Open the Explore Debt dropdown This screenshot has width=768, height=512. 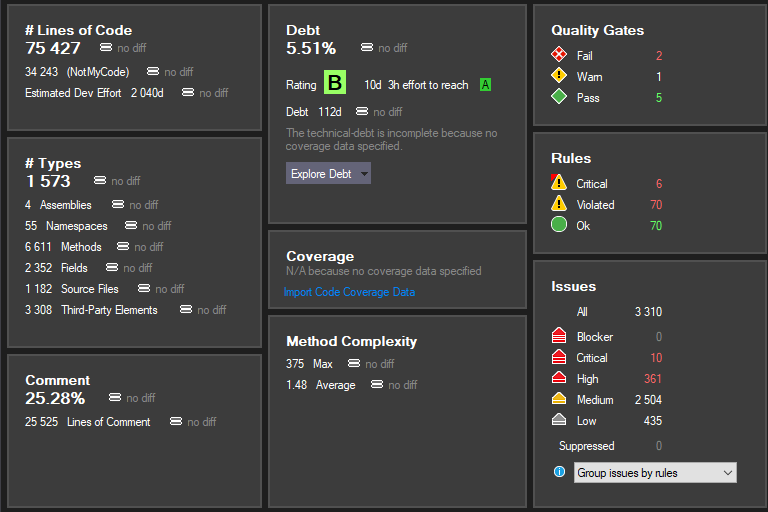pyautogui.click(x=328, y=174)
